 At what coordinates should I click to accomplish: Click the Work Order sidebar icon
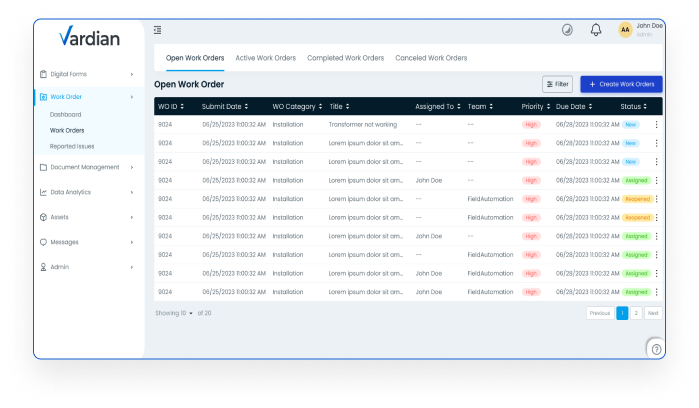(x=43, y=97)
